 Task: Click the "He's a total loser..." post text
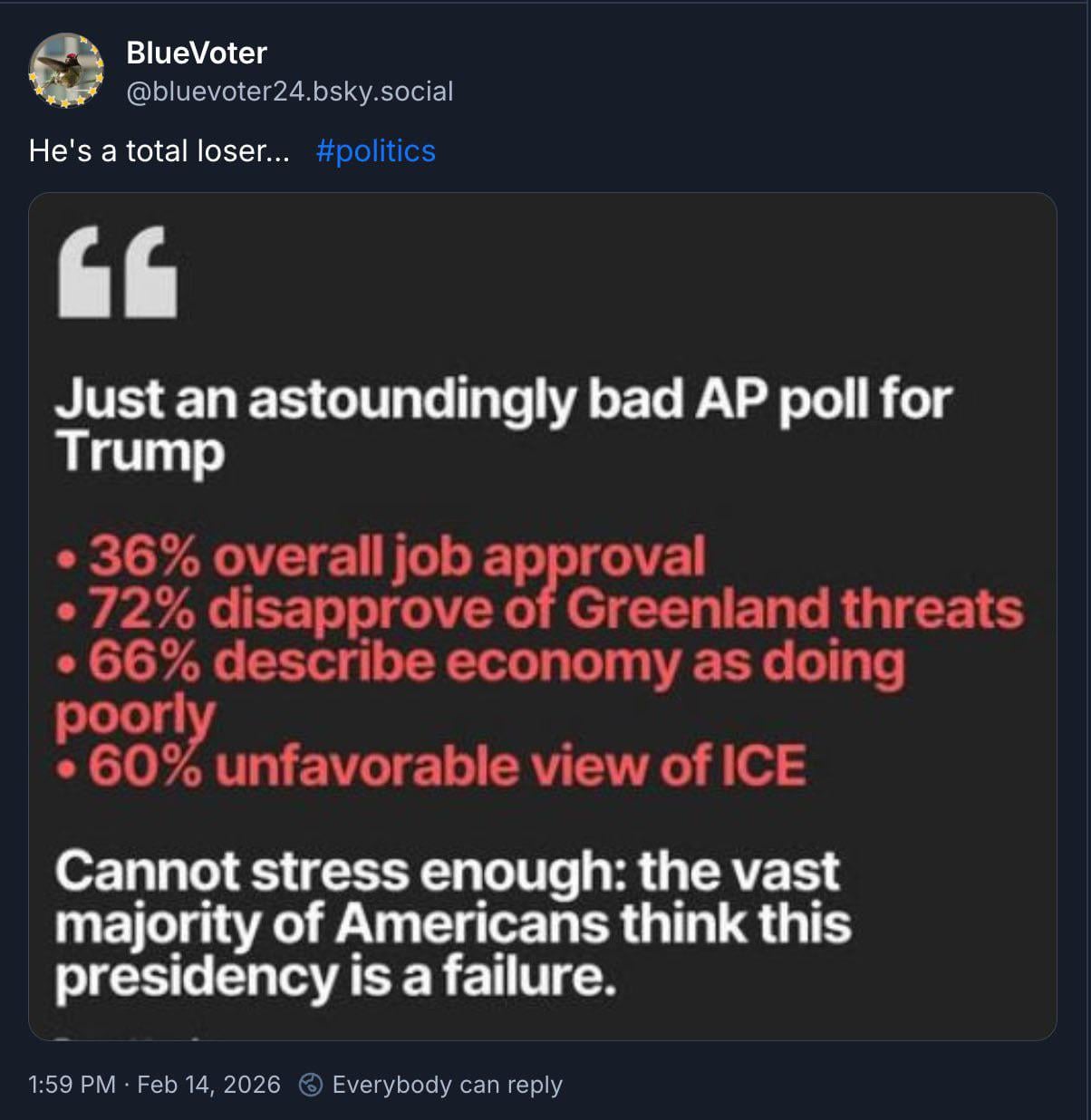click(x=159, y=150)
